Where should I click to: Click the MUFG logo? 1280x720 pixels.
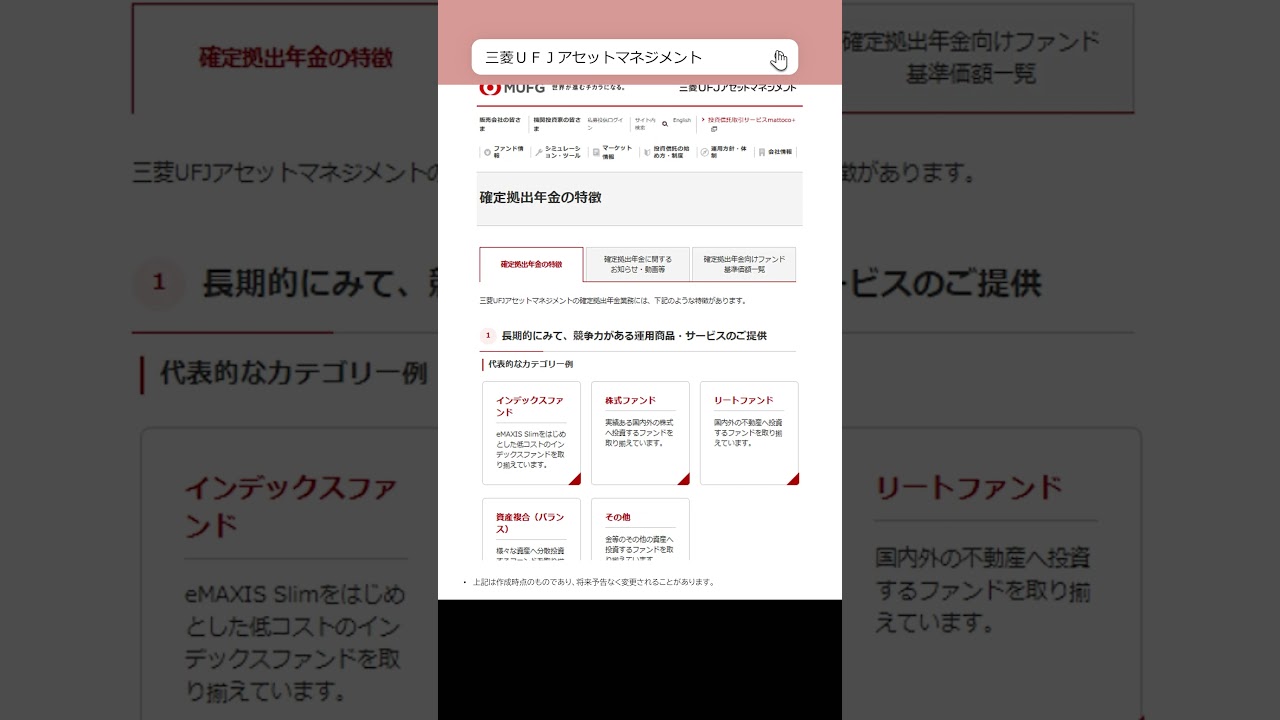[x=513, y=88]
